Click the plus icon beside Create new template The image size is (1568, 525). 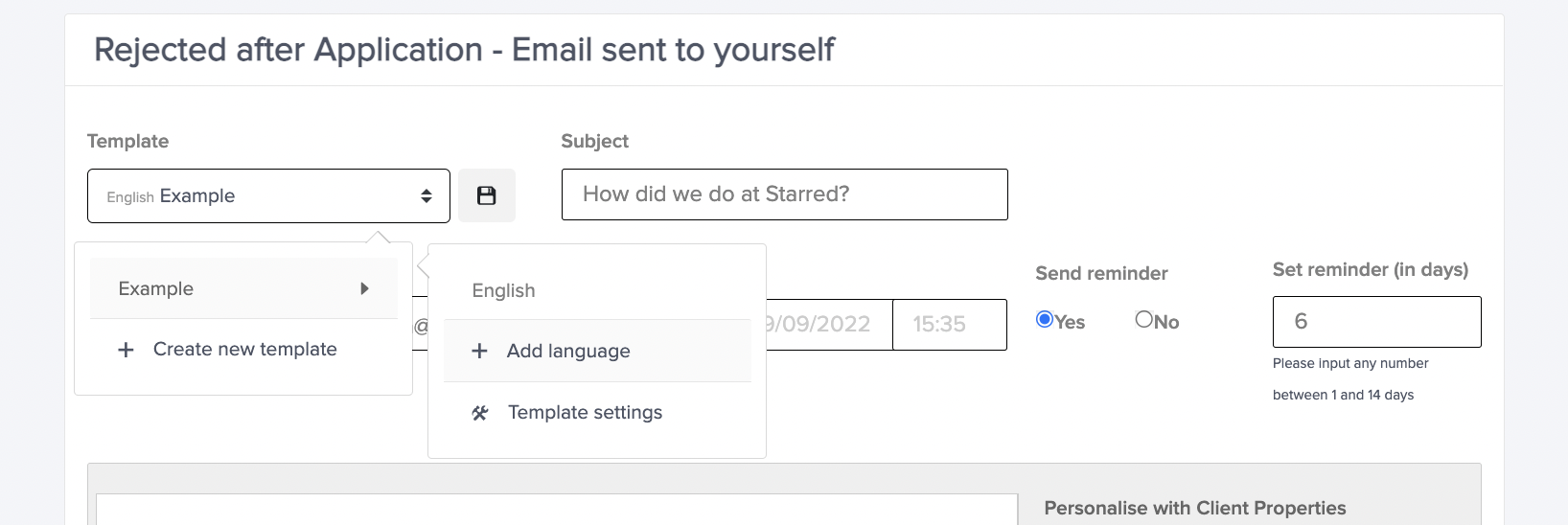pos(126,350)
